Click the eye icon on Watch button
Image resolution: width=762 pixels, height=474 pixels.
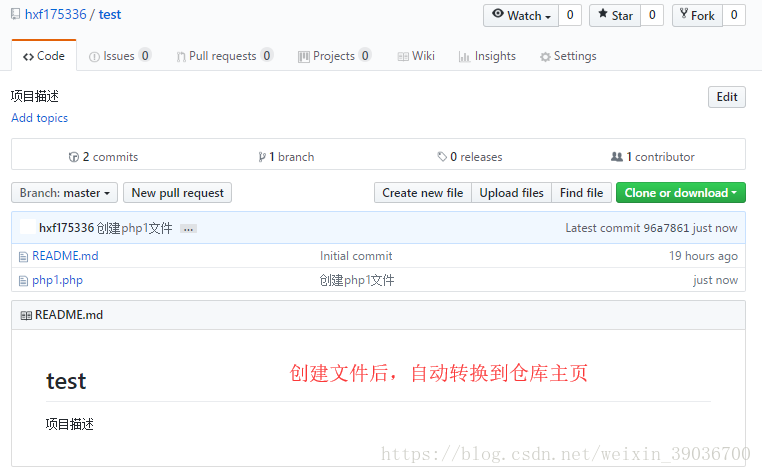click(498, 14)
